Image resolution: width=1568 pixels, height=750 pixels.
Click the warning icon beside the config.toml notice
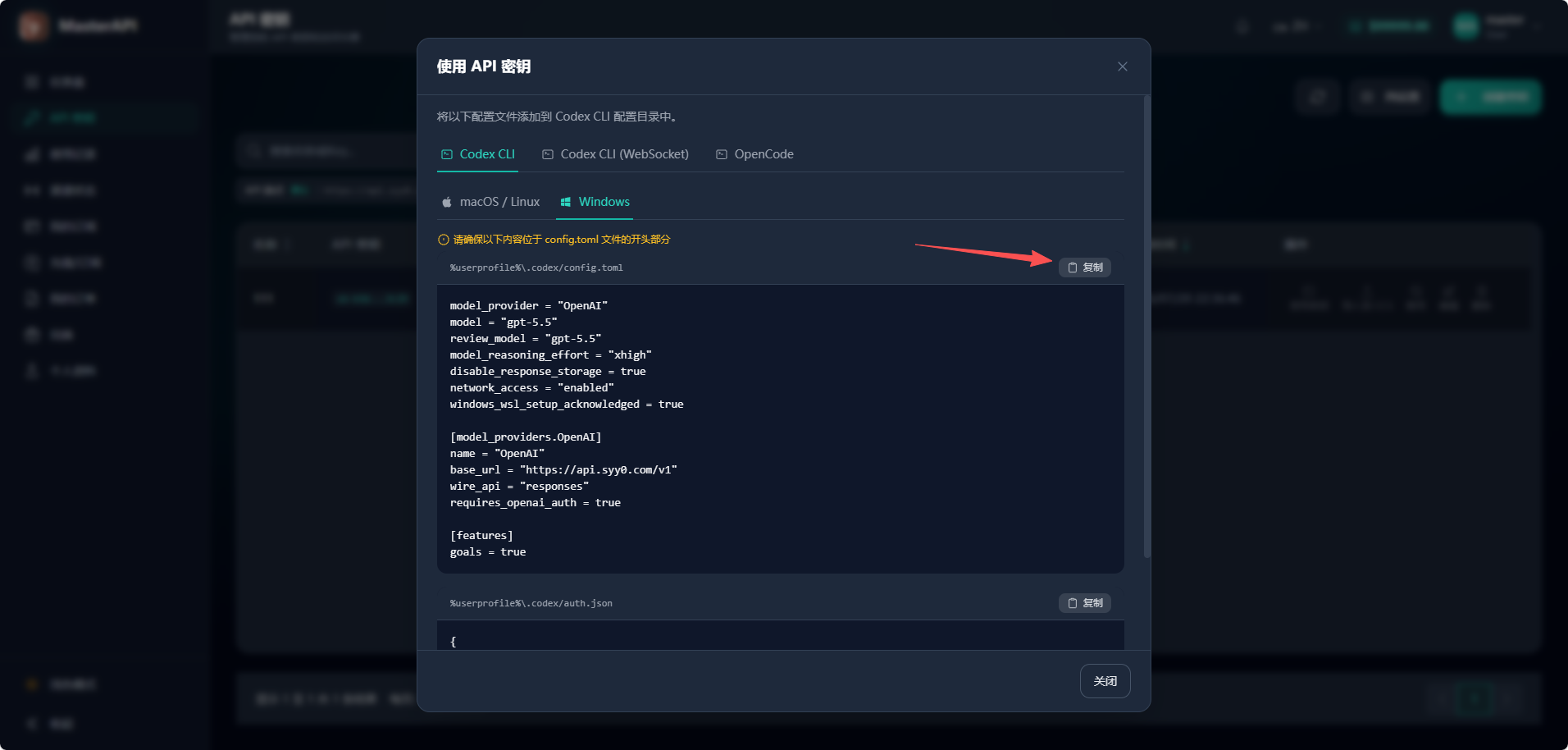[x=444, y=240]
